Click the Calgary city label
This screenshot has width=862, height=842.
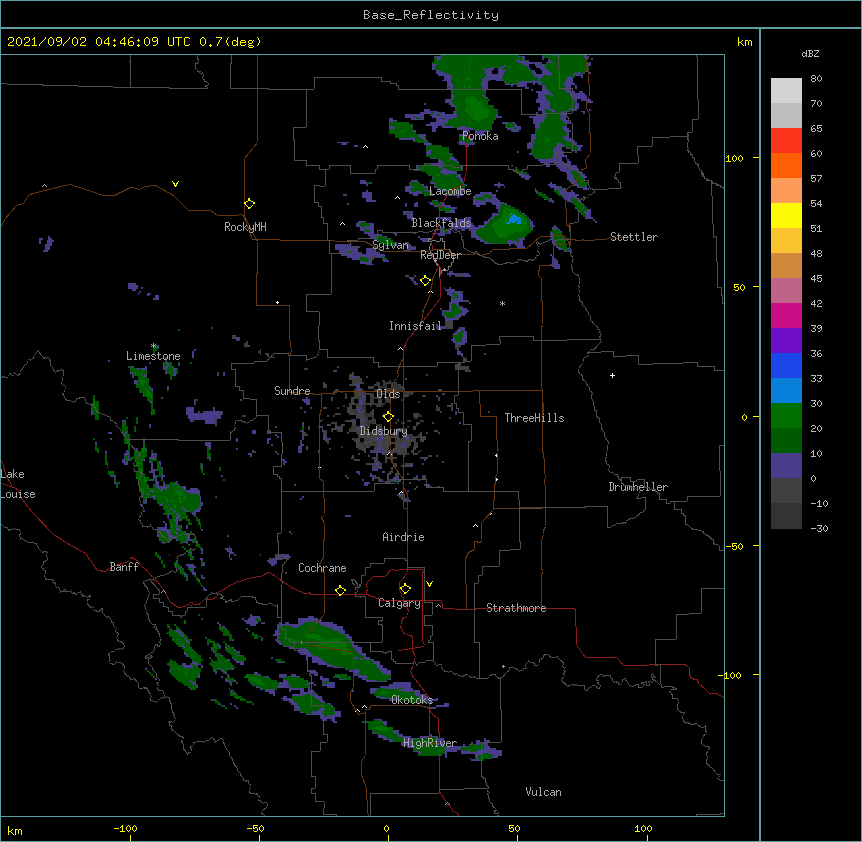click(x=399, y=603)
